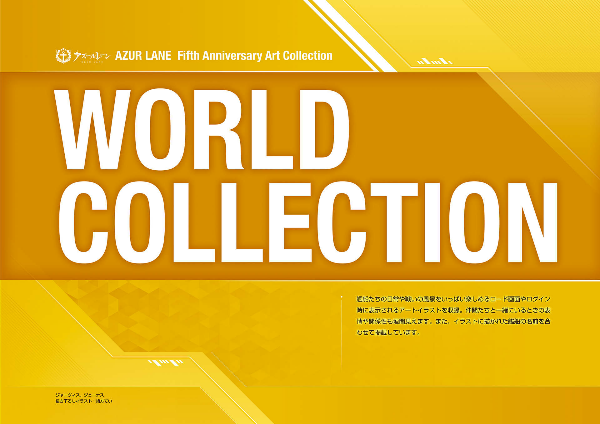The image size is (600, 424).
Task: Click the "AZUR LANE" header text
Action: (x=143, y=56)
